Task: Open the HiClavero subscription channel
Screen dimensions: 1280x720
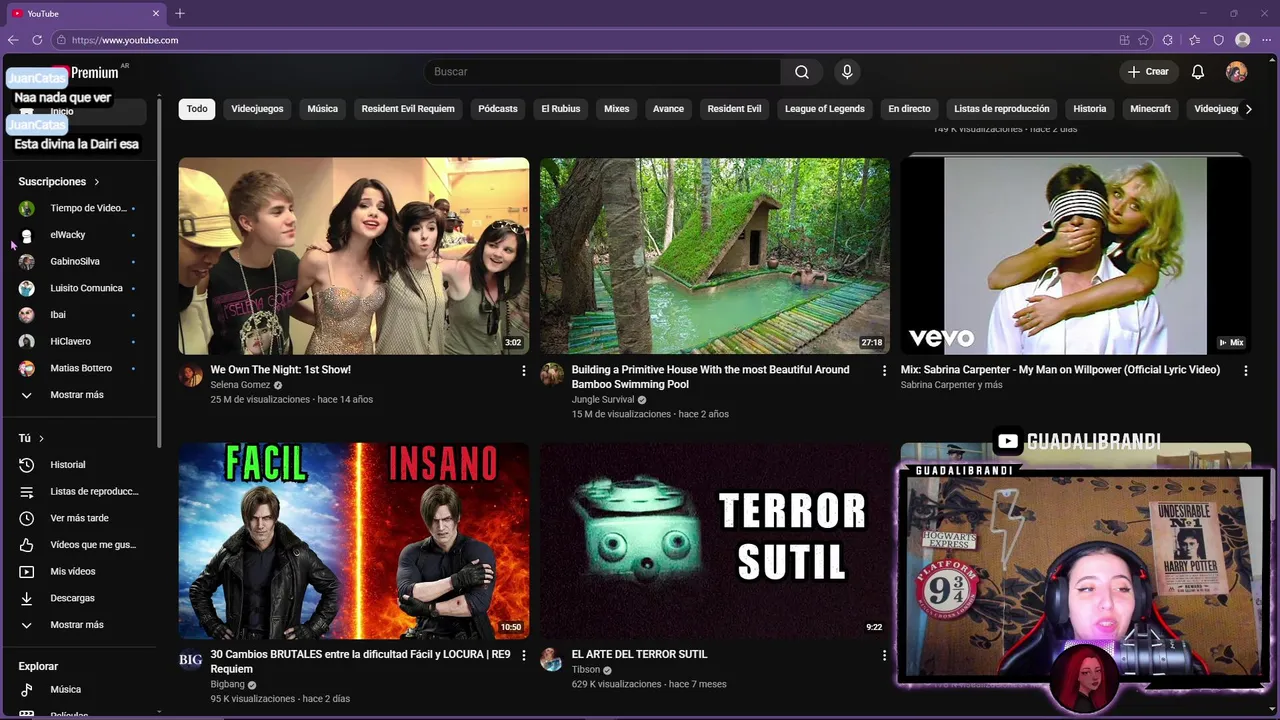Action: (80, 342)
